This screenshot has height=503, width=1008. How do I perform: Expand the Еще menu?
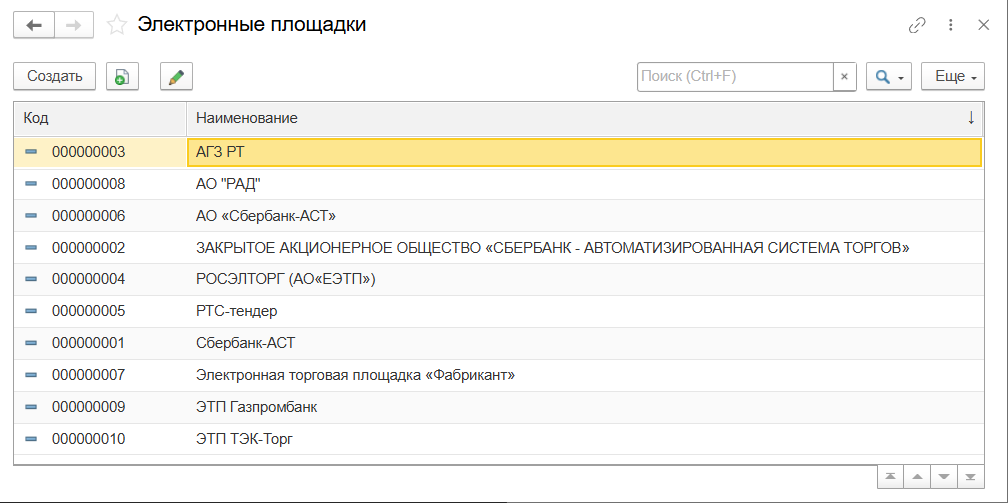953,77
